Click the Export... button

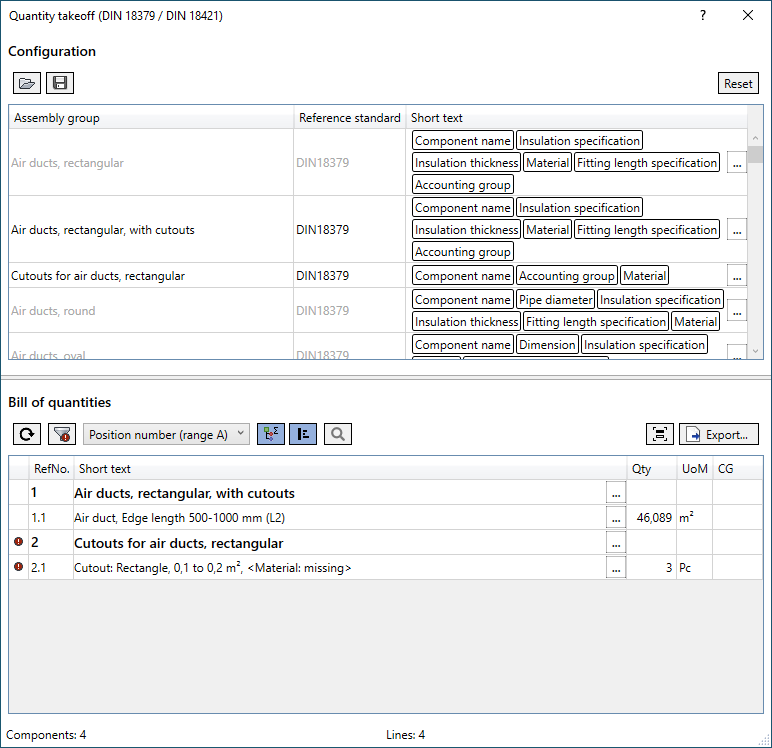pyautogui.click(x=719, y=434)
